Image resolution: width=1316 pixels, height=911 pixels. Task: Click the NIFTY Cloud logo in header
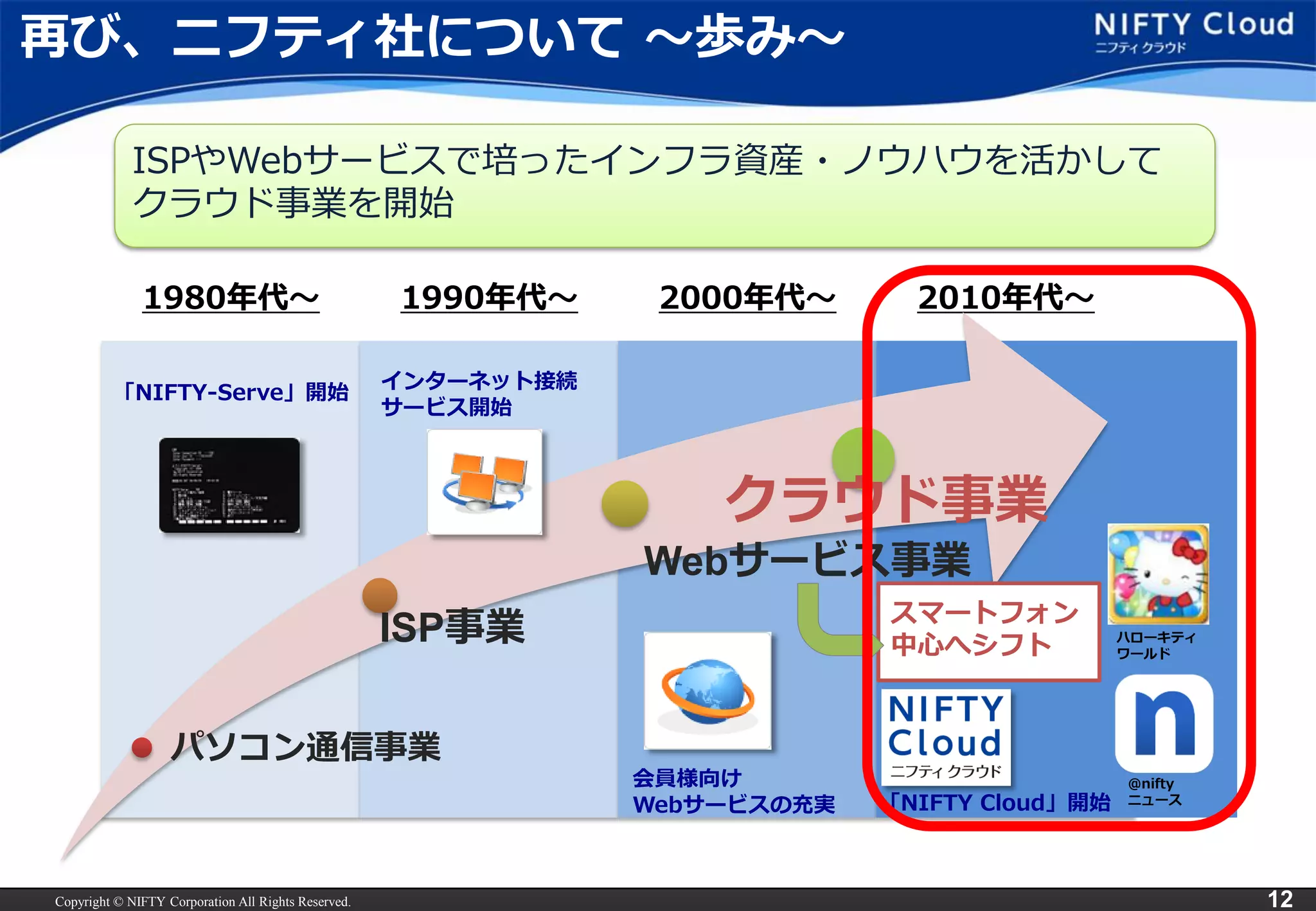click(x=1194, y=33)
